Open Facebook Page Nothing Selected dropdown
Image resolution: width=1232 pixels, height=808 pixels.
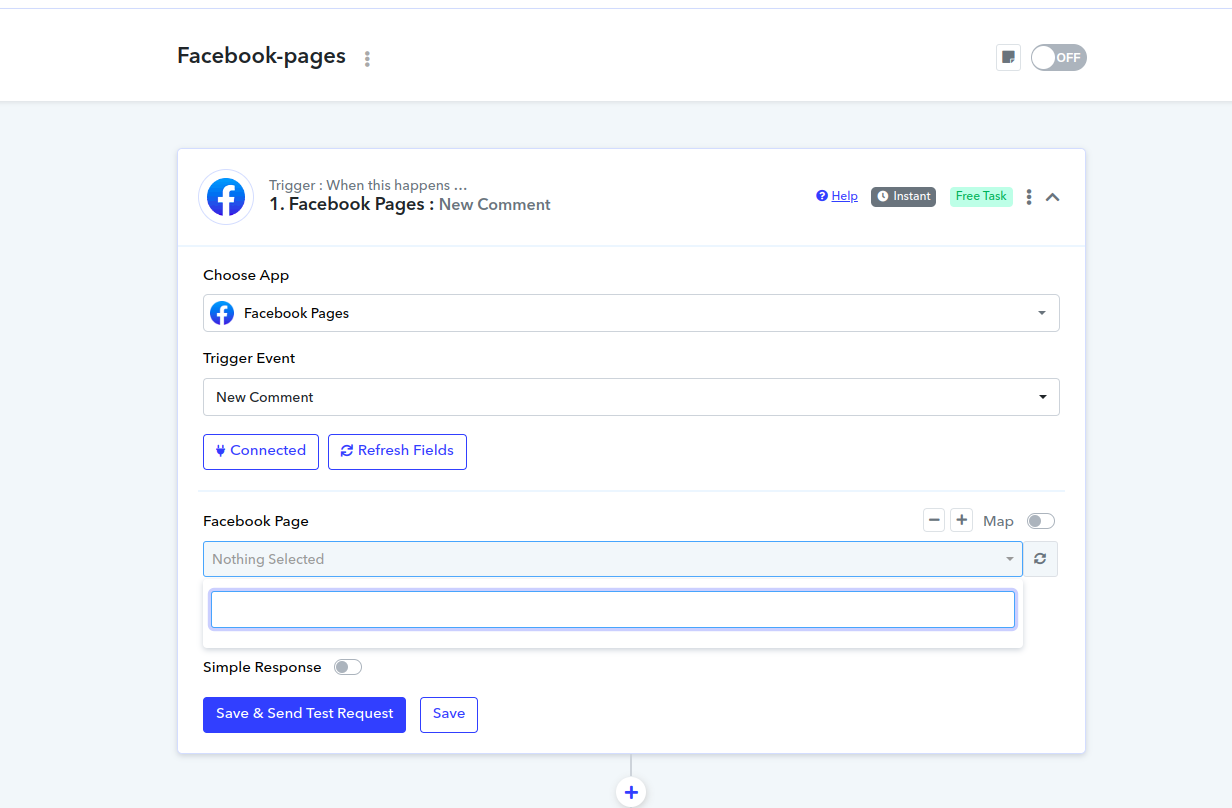(613, 559)
